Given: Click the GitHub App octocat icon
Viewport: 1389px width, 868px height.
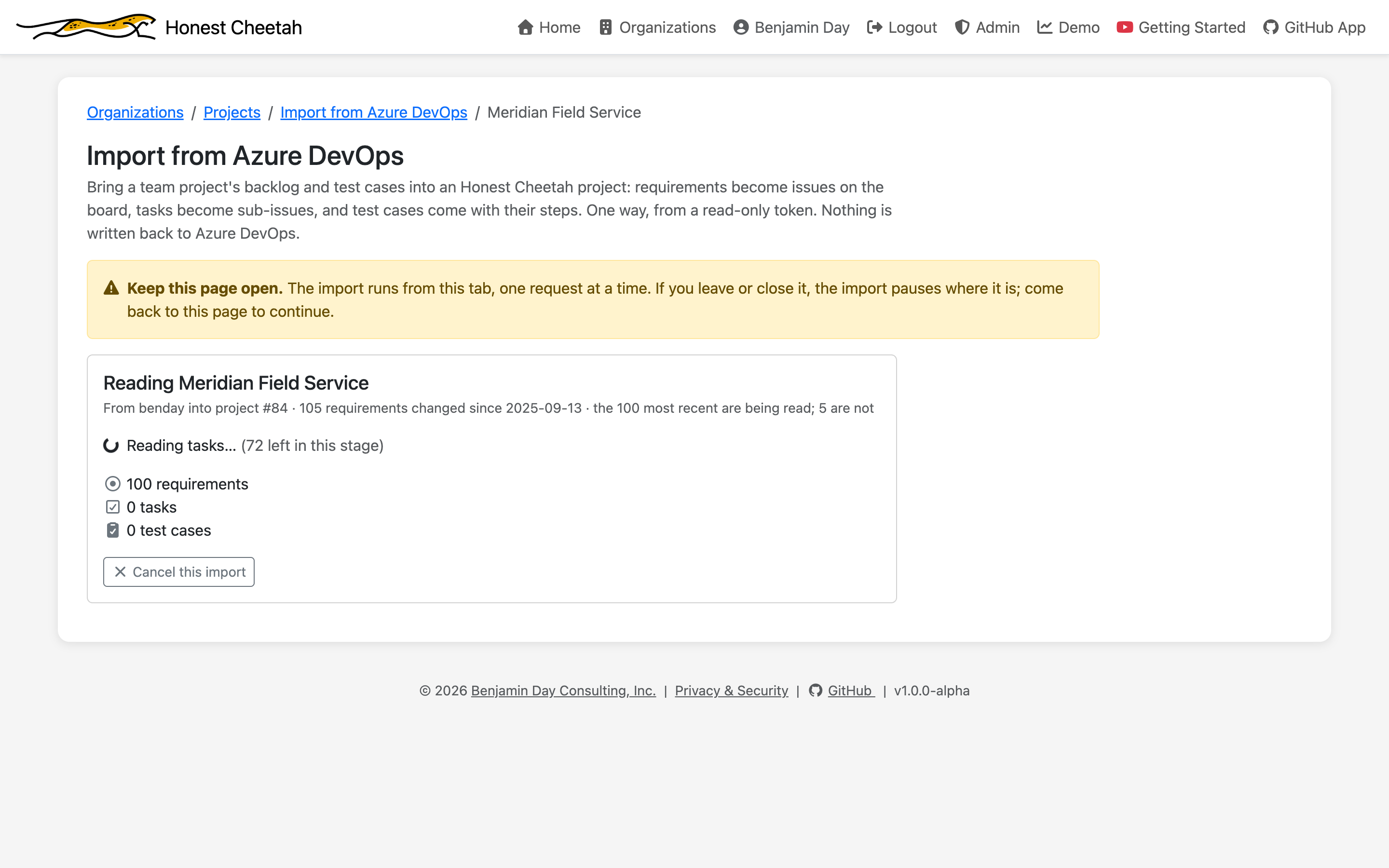Looking at the screenshot, I should pos(1271,27).
